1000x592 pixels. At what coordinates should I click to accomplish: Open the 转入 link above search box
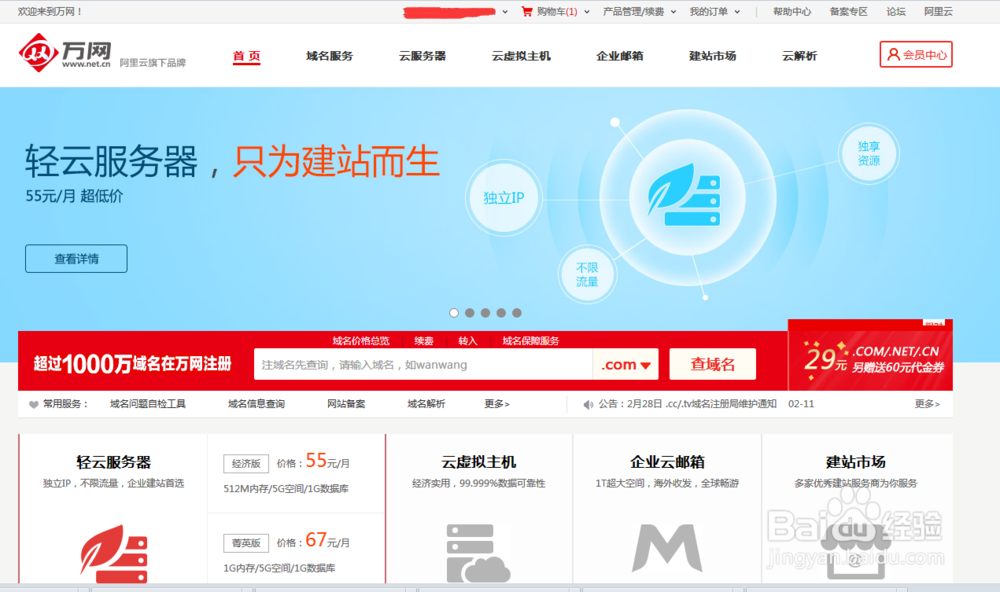coord(467,341)
